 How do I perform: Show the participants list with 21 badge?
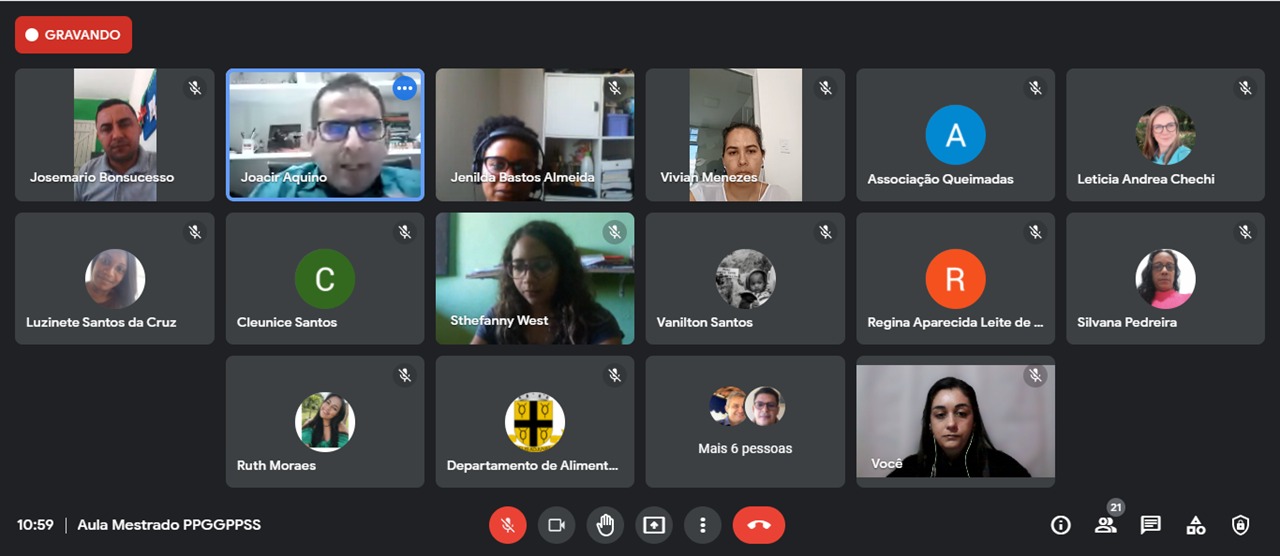point(1106,523)
